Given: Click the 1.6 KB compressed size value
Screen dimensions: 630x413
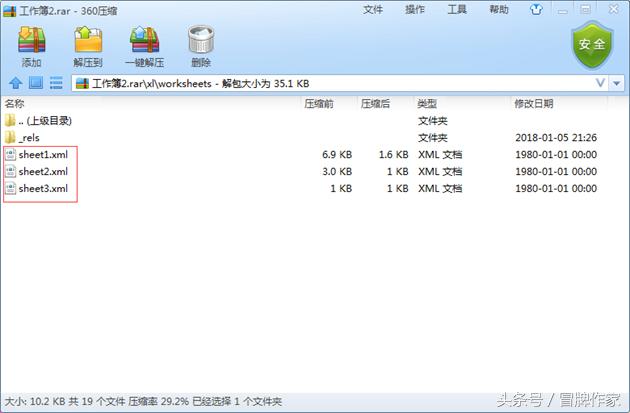Looking at the screenshot, I should pyautogui.click(x=393, y=154).
